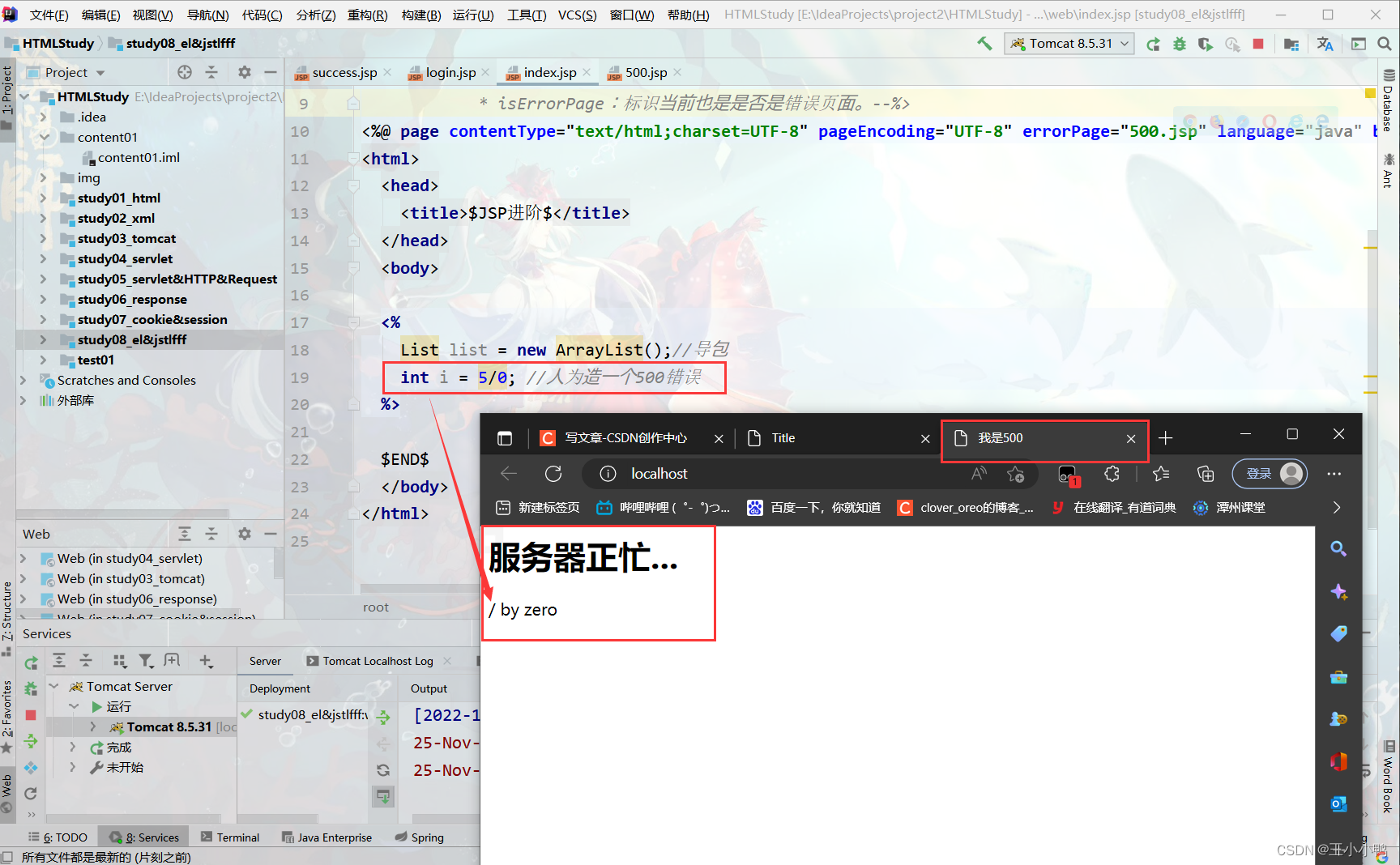This screenshot has width=1400, height=865.
Task: Open 百度一下，你就知道 bookmark
Action: (813, 507)
